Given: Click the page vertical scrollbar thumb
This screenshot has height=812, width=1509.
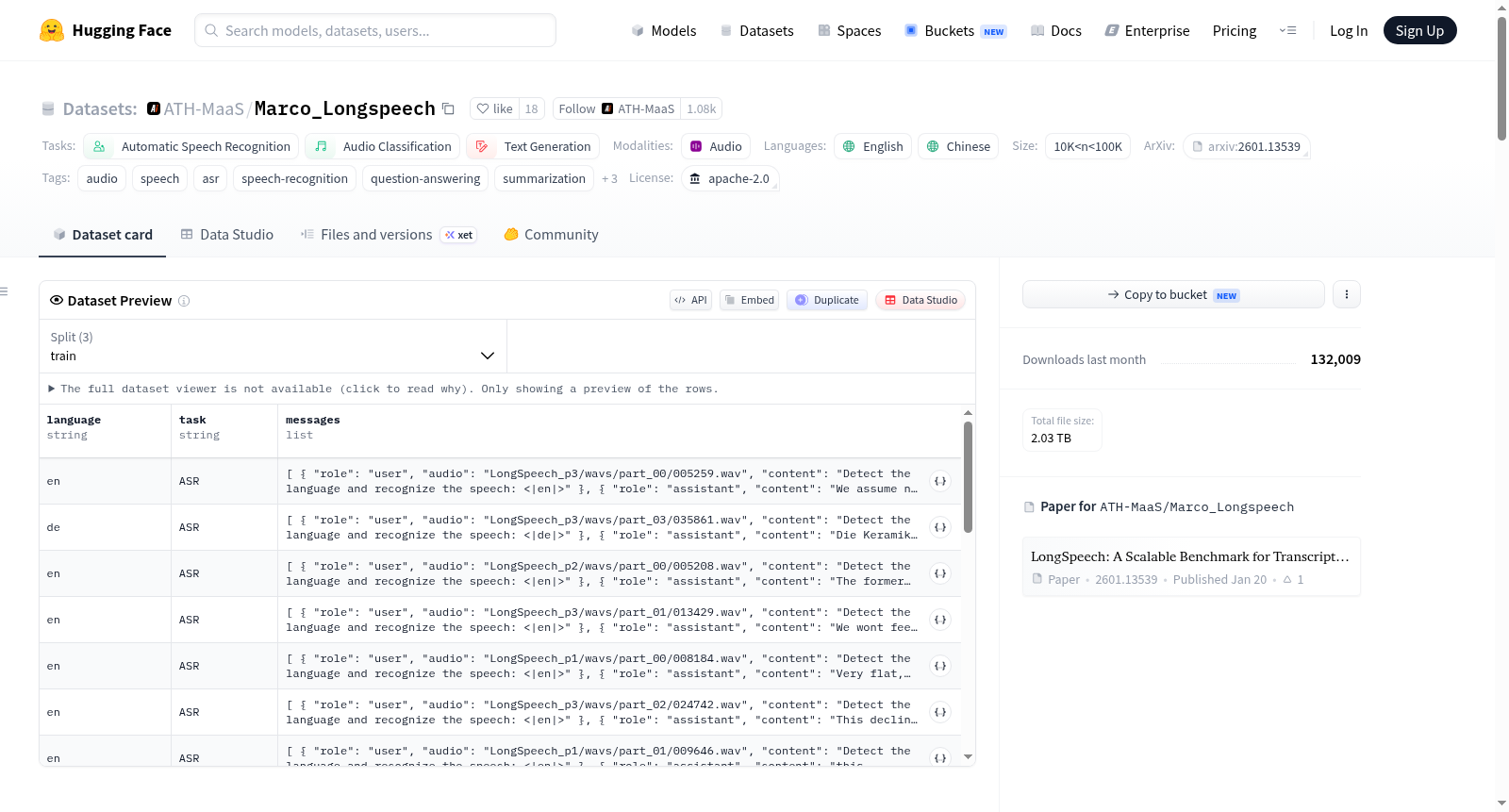Looking at the screenshot, I should (1501, 78).
